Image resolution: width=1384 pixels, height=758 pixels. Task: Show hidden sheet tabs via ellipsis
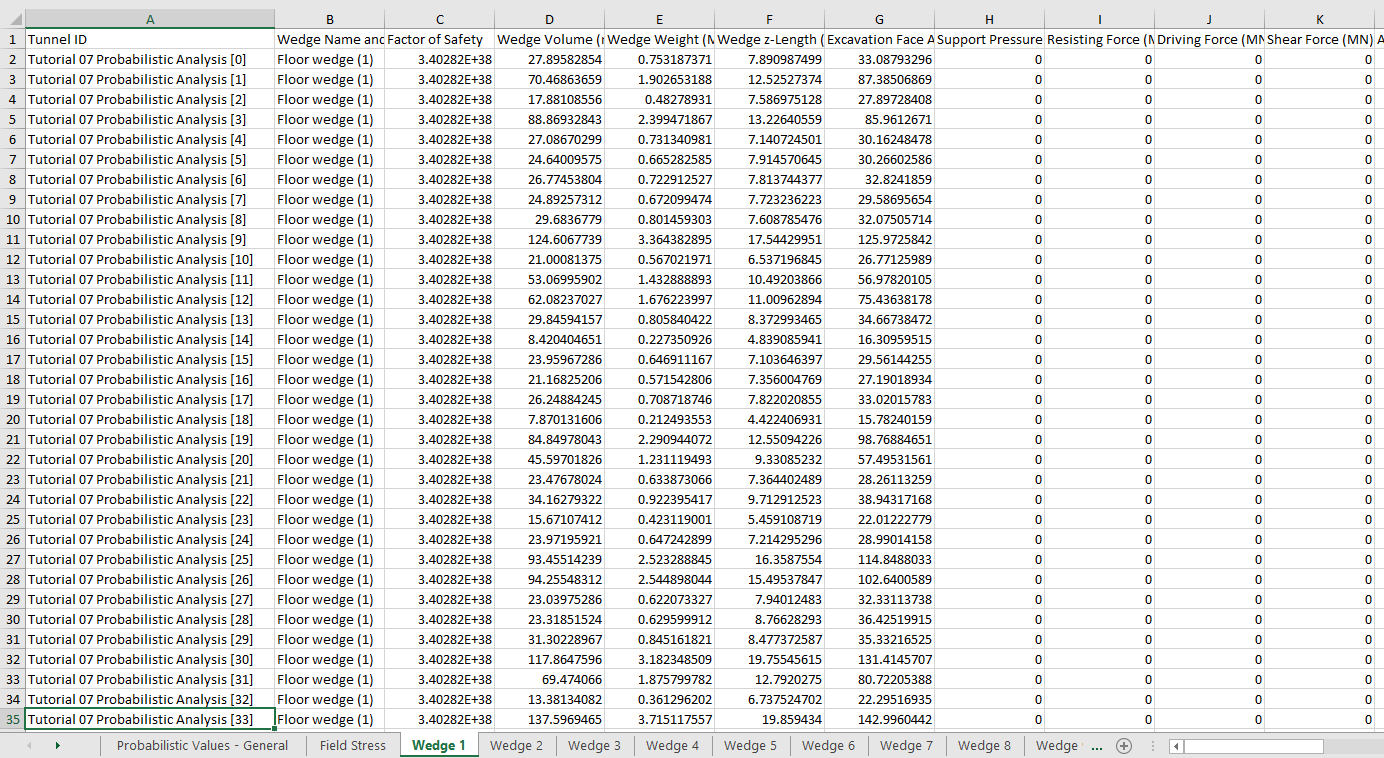pos(1096,746)
